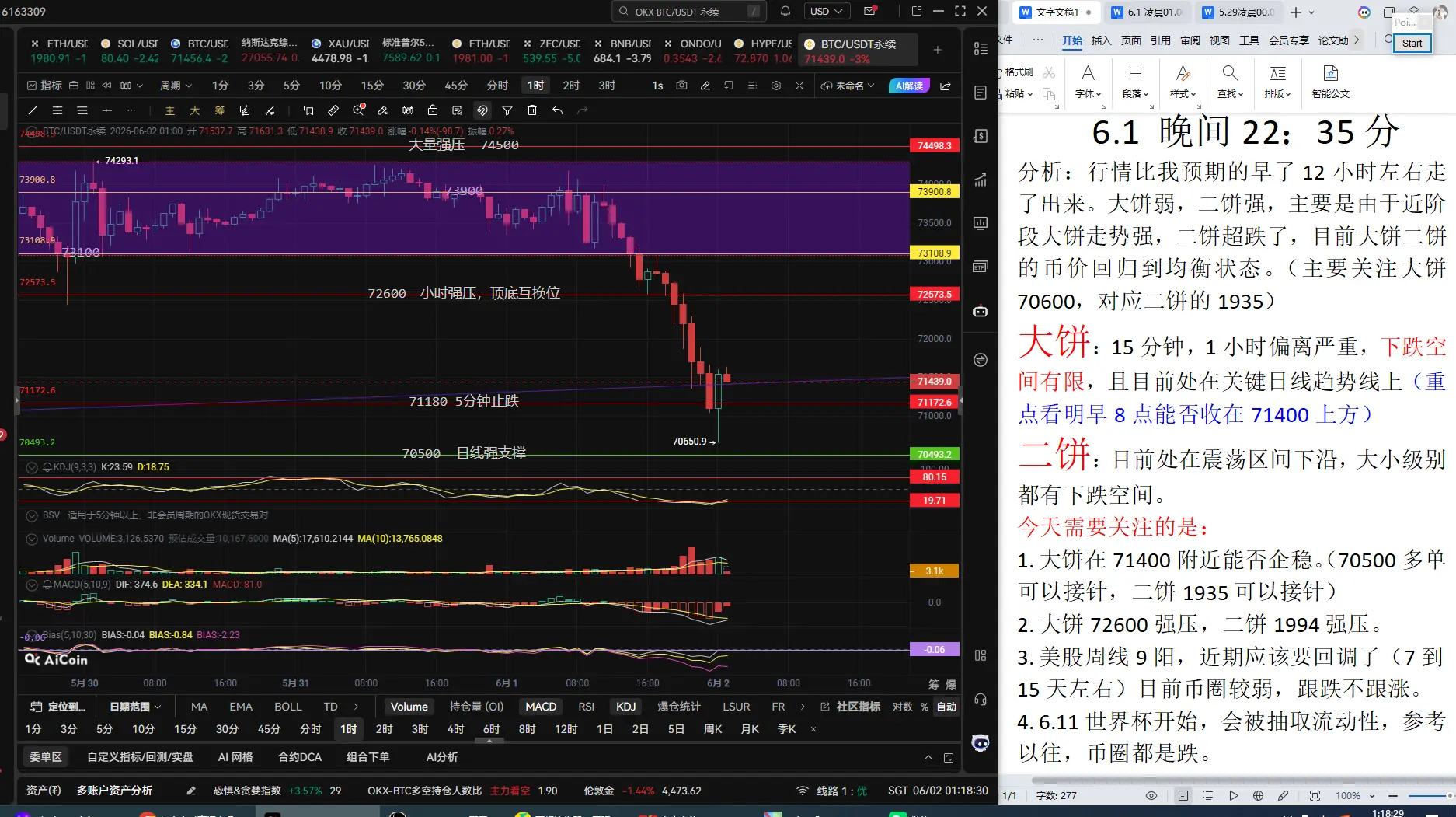Toggle the MACD indicator chip
The image size is (1456, 817).
pos(541,707)
